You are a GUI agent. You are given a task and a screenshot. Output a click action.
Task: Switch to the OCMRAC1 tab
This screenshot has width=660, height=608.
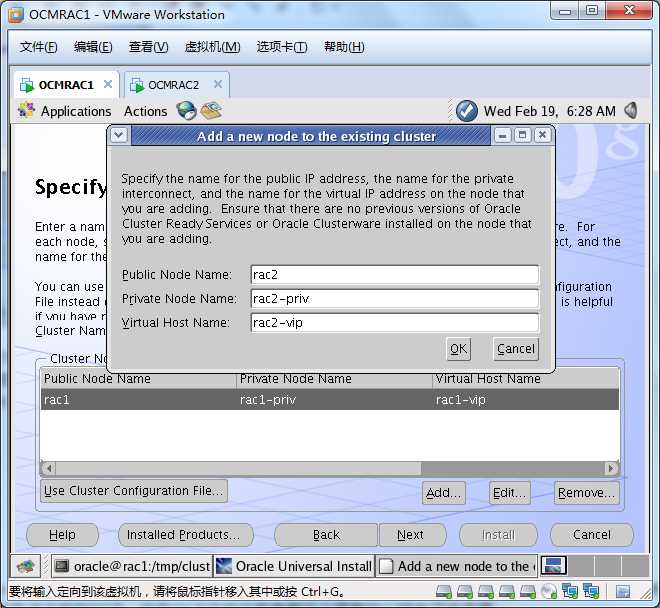coord(66,85)
